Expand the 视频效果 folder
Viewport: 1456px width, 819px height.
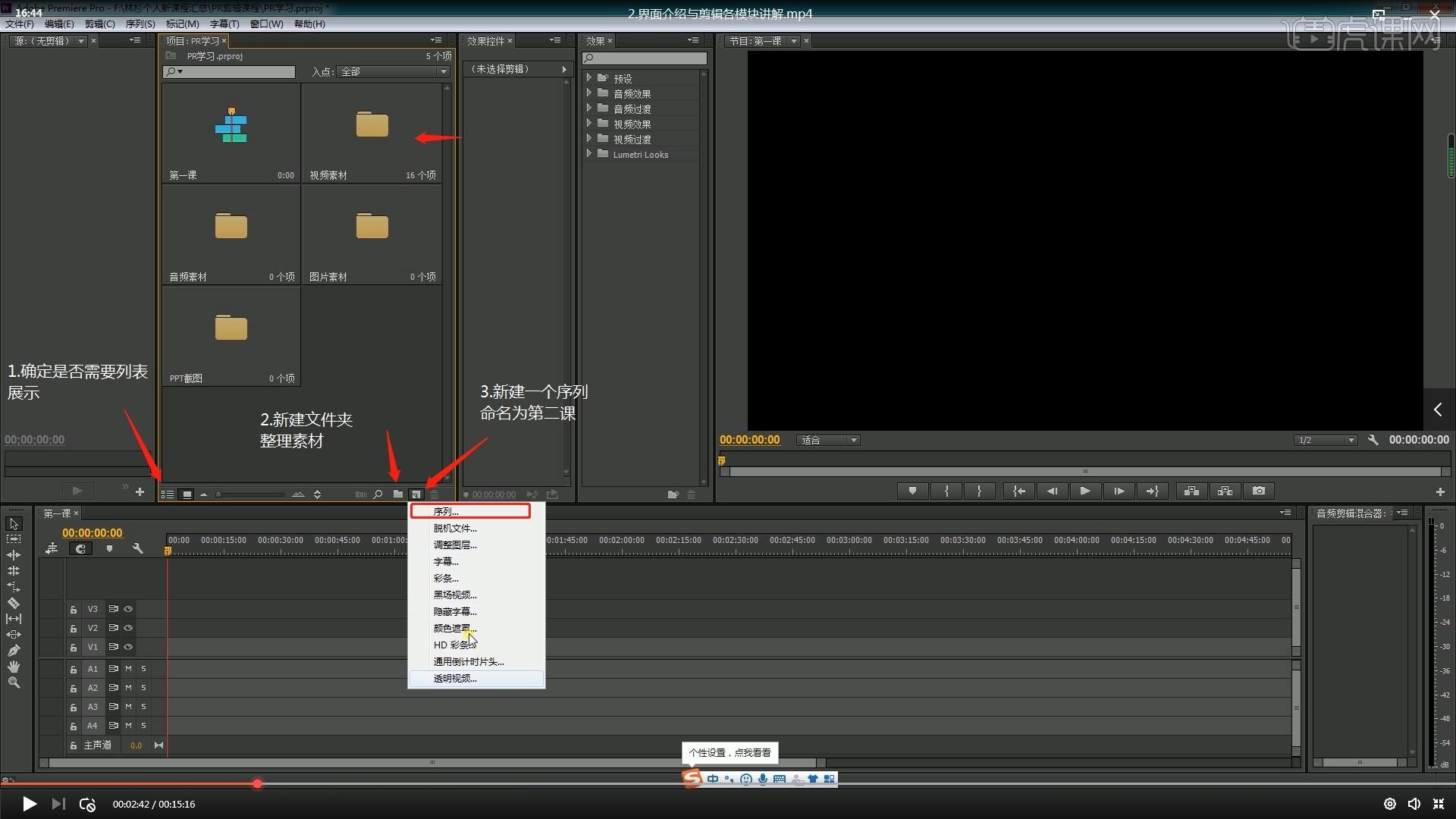pyautogui.click(x=588, y=124)
